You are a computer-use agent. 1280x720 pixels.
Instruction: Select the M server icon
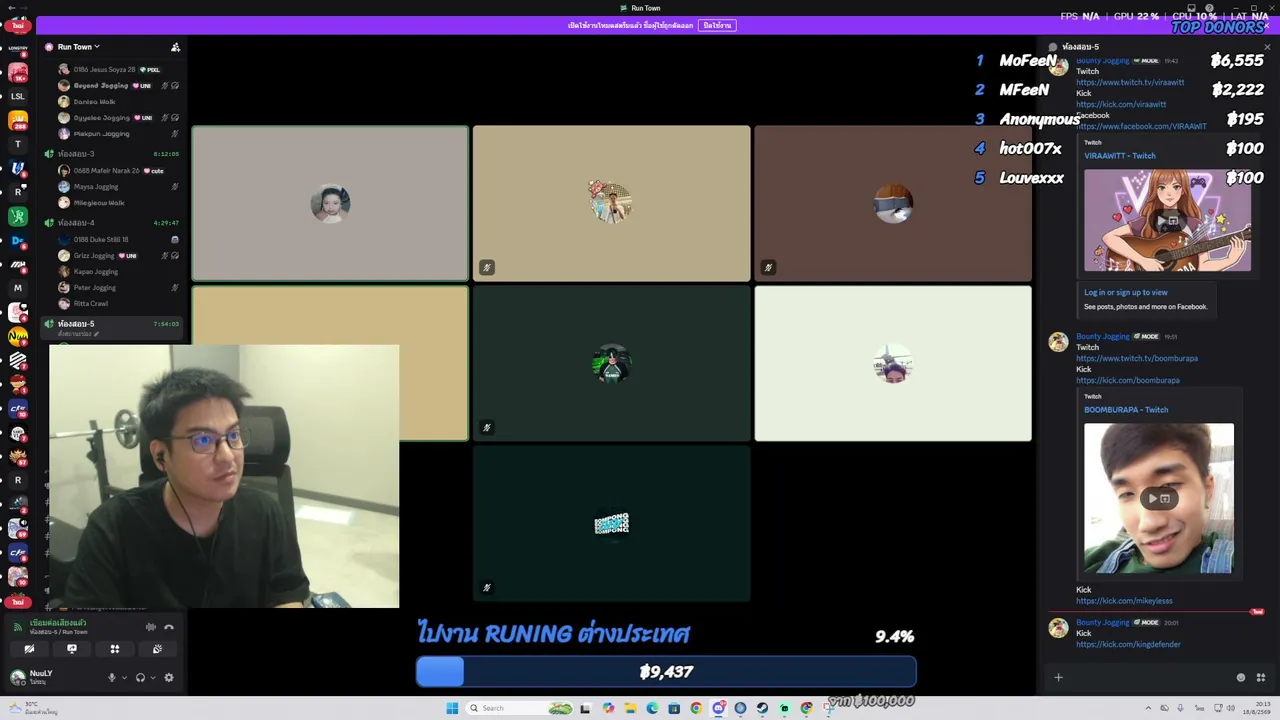coord(18,288)
